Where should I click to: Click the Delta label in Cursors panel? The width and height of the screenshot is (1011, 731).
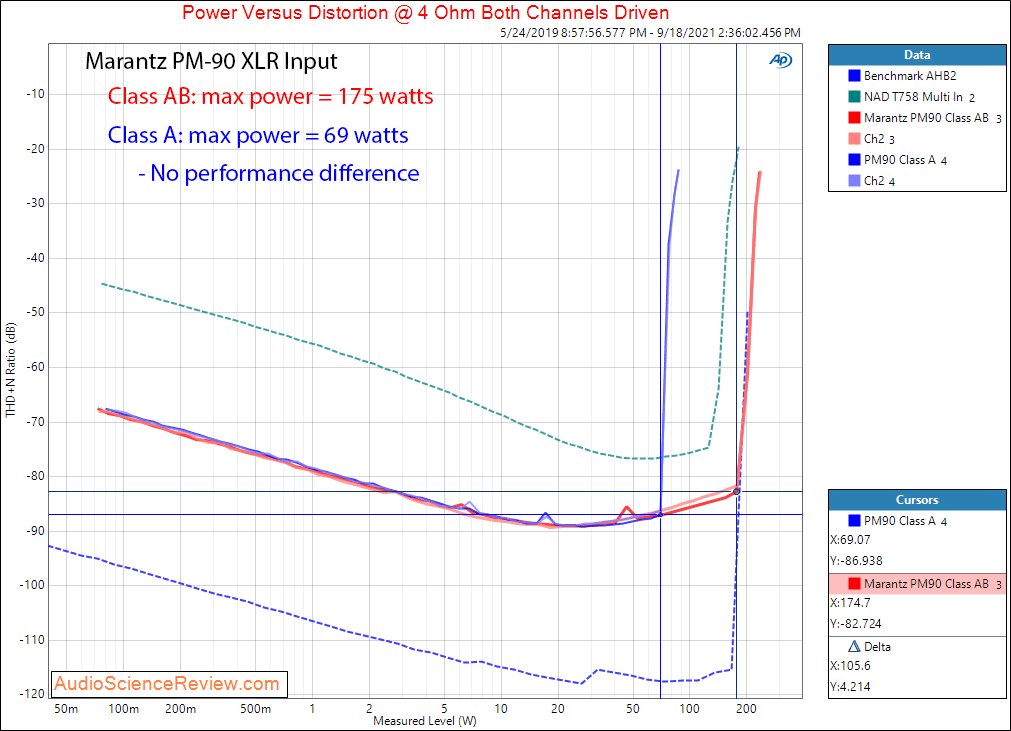point(877,646)
